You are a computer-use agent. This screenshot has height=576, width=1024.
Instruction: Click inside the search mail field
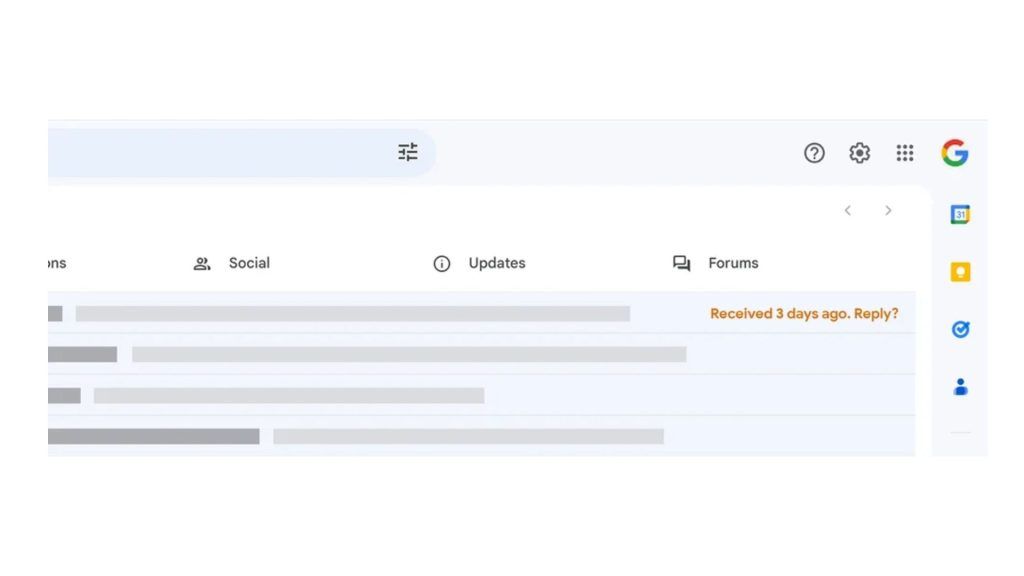[x=220, y=153]
